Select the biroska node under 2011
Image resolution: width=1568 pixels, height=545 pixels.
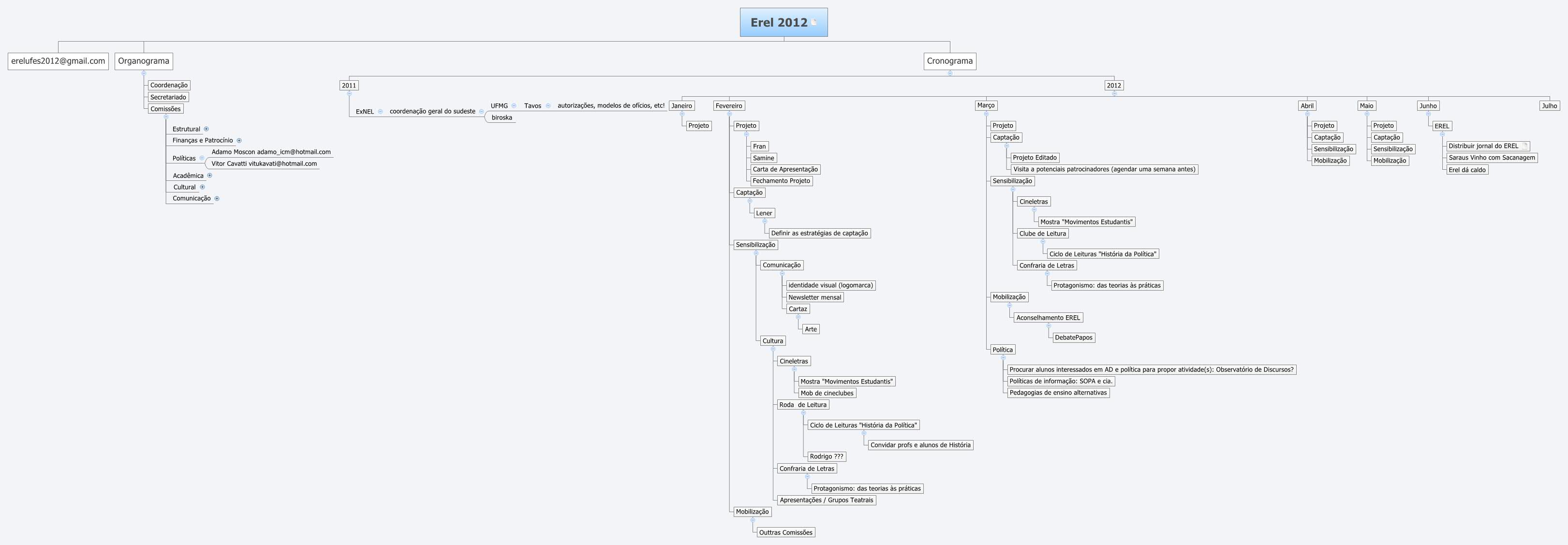point(501,117)
